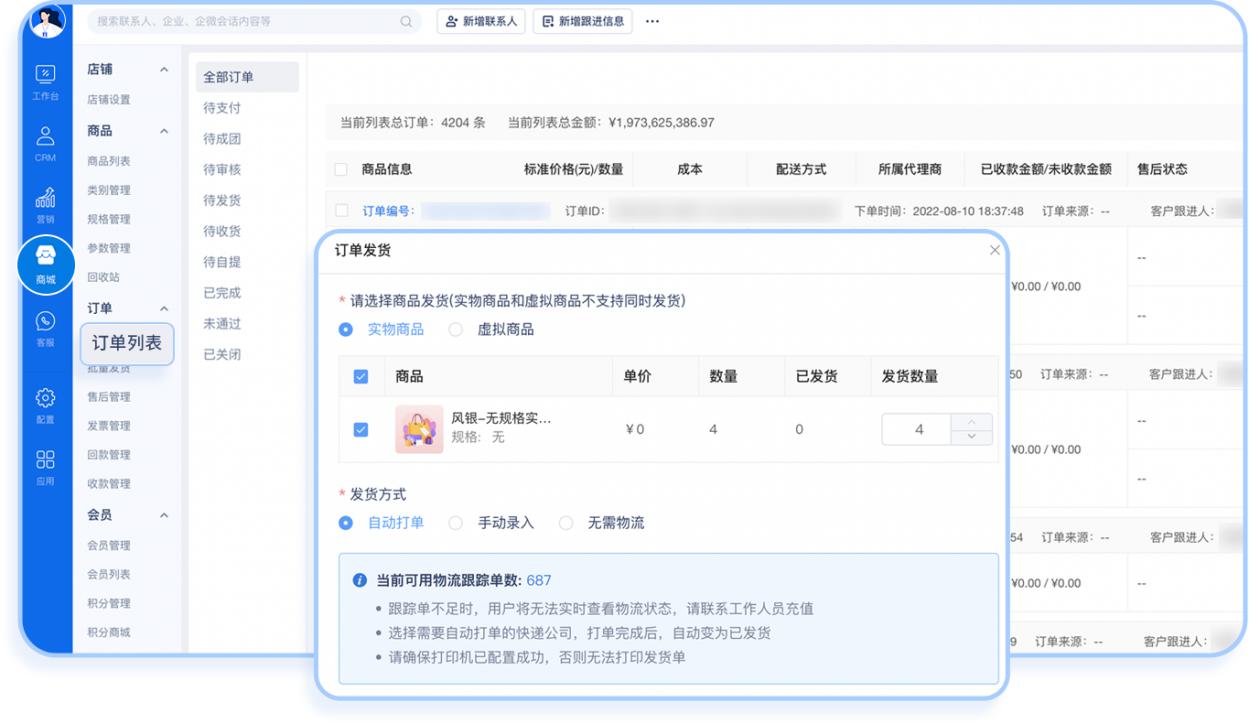Viewport: 1249px width, 724px height.
Task: Choose the 手动录入 shipping method
Action: pos(455,522)
